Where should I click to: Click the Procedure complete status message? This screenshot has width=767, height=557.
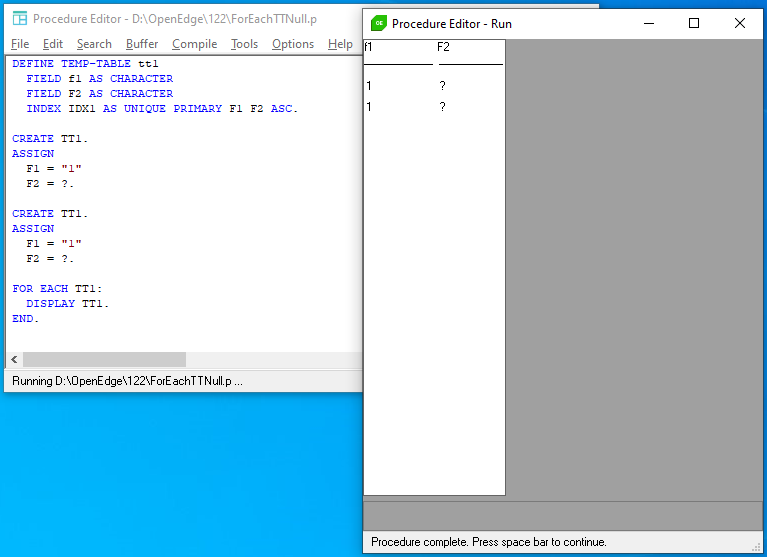[x=489, y=542]
